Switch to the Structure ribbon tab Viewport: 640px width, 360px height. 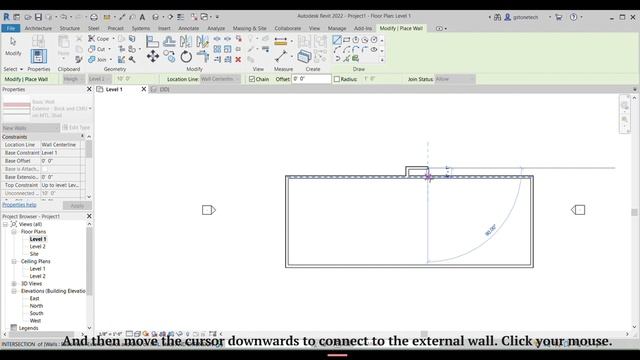[x=70, y=28]
